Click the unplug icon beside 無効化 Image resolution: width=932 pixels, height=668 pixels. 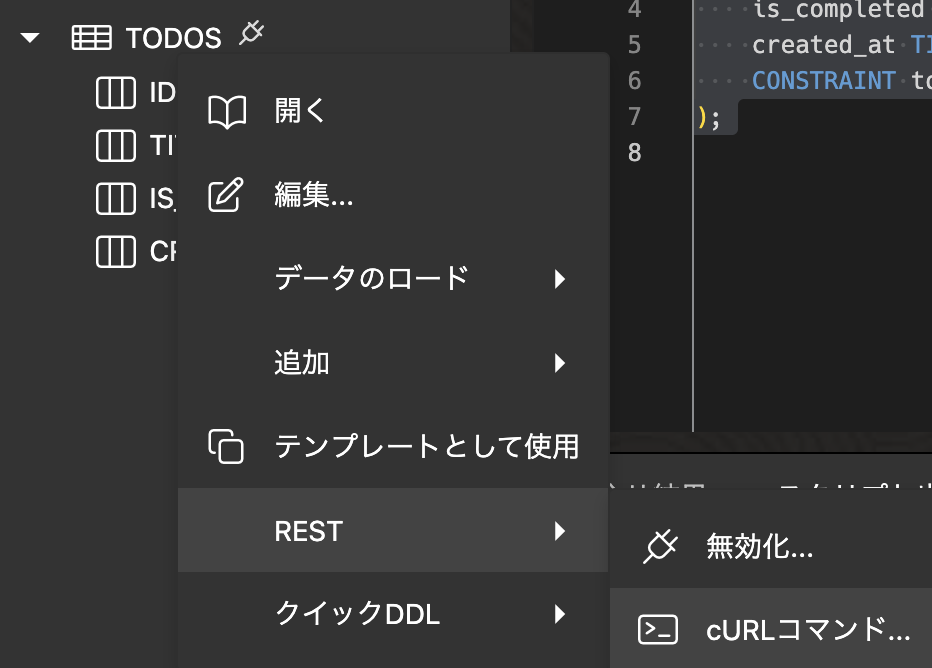(x=659, y=546)
